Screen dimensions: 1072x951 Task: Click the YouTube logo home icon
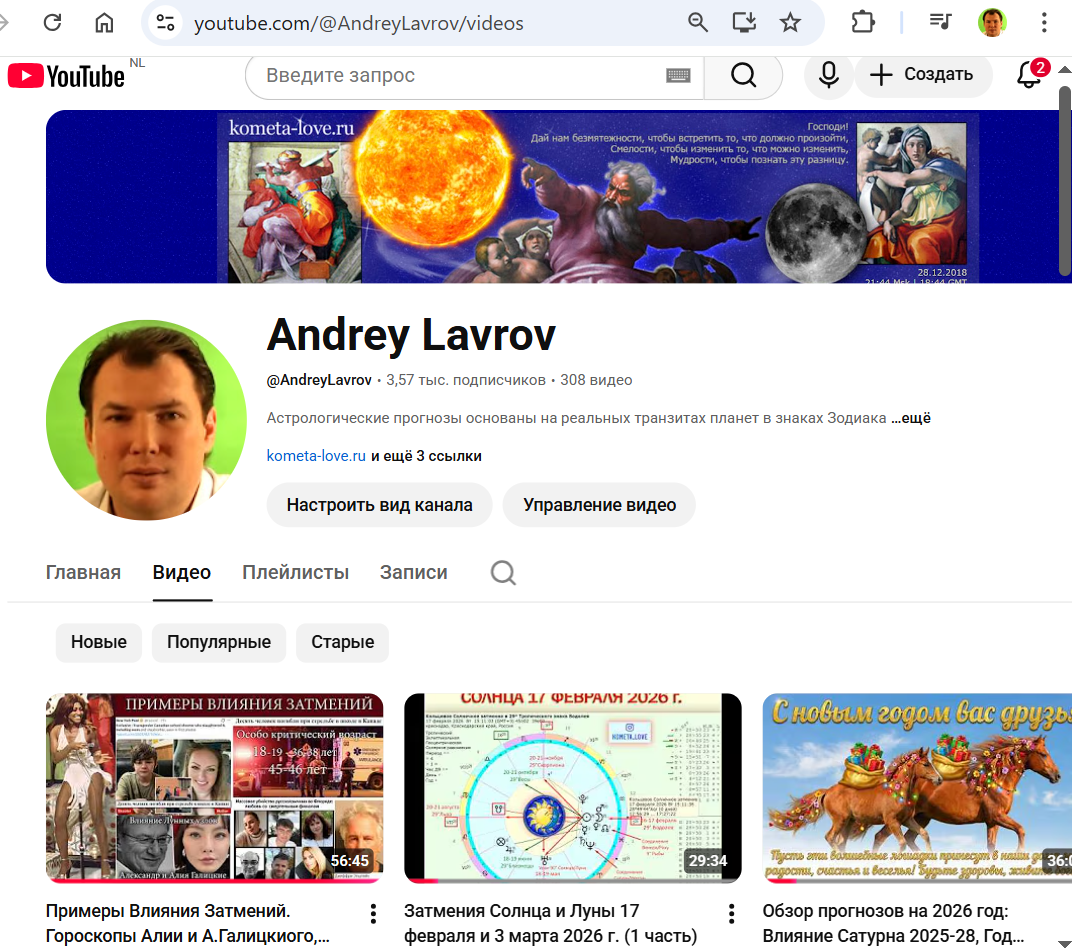pos(66,76)
